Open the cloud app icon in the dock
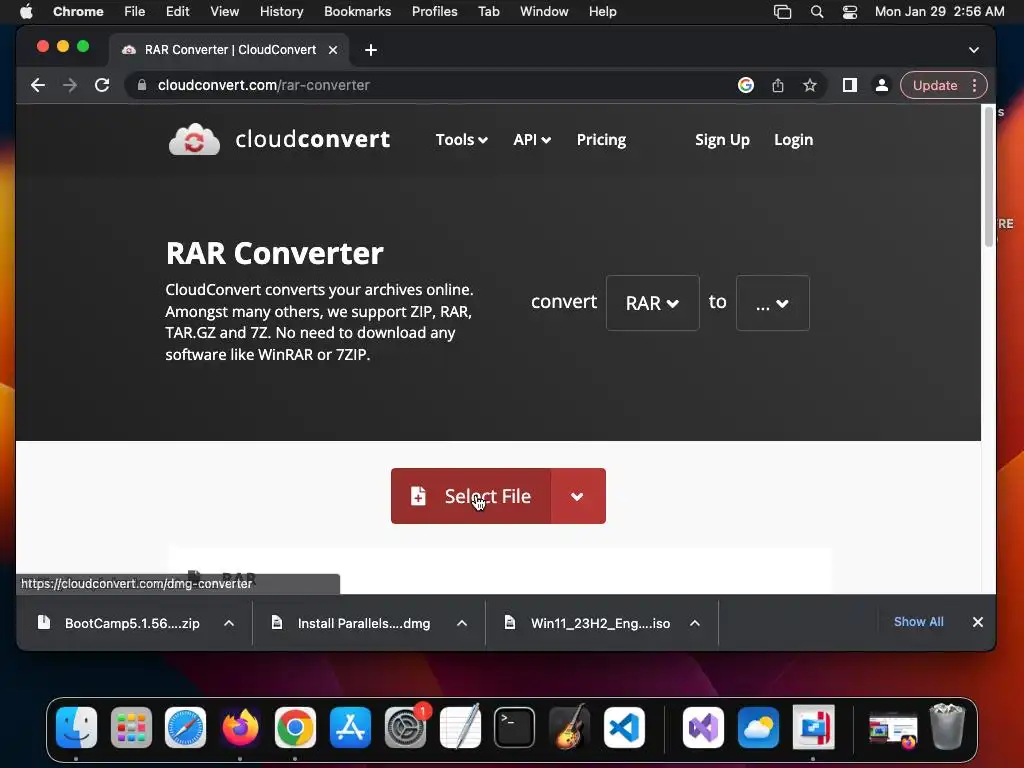 758,728
